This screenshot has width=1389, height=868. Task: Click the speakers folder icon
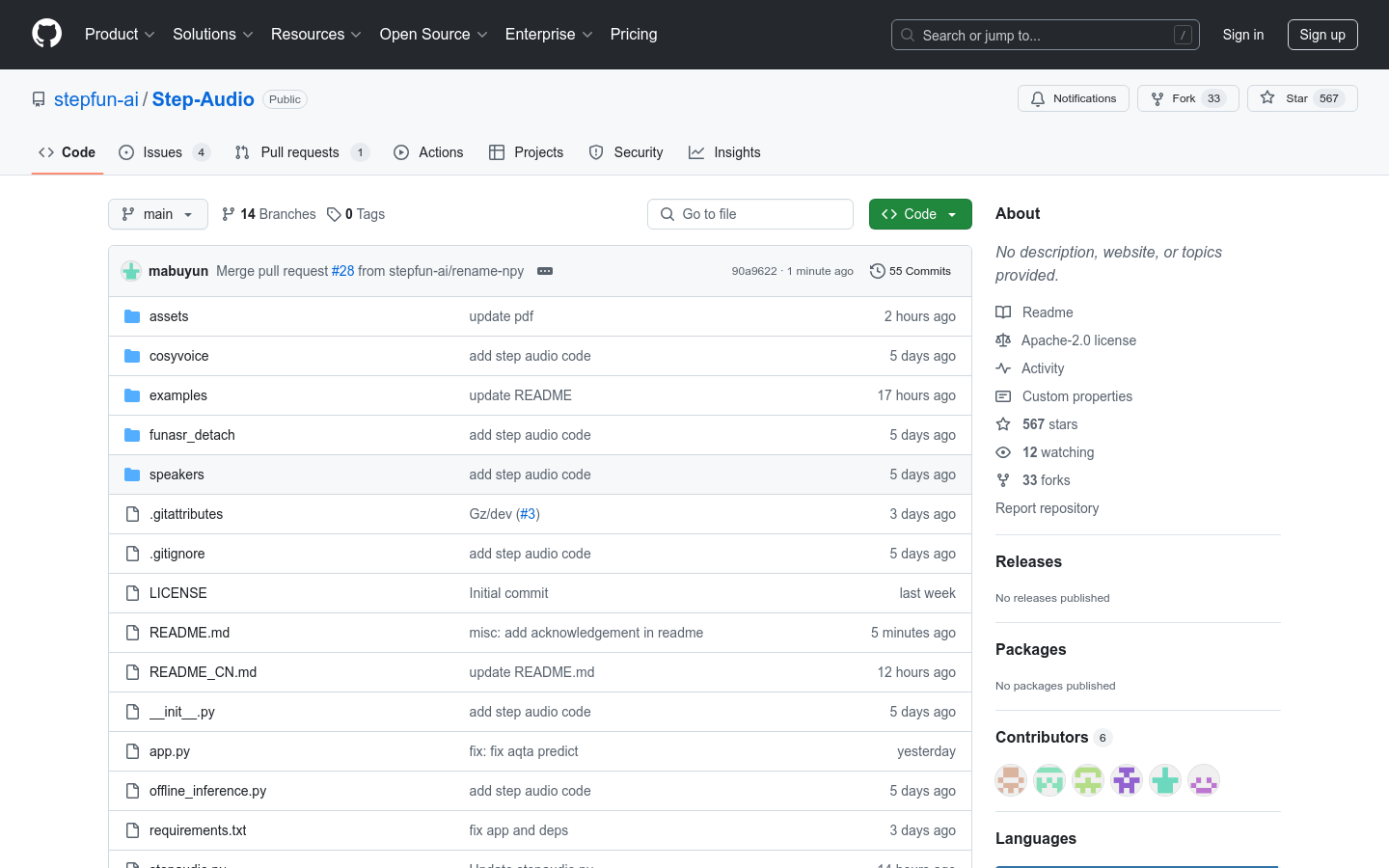[132, 475]
